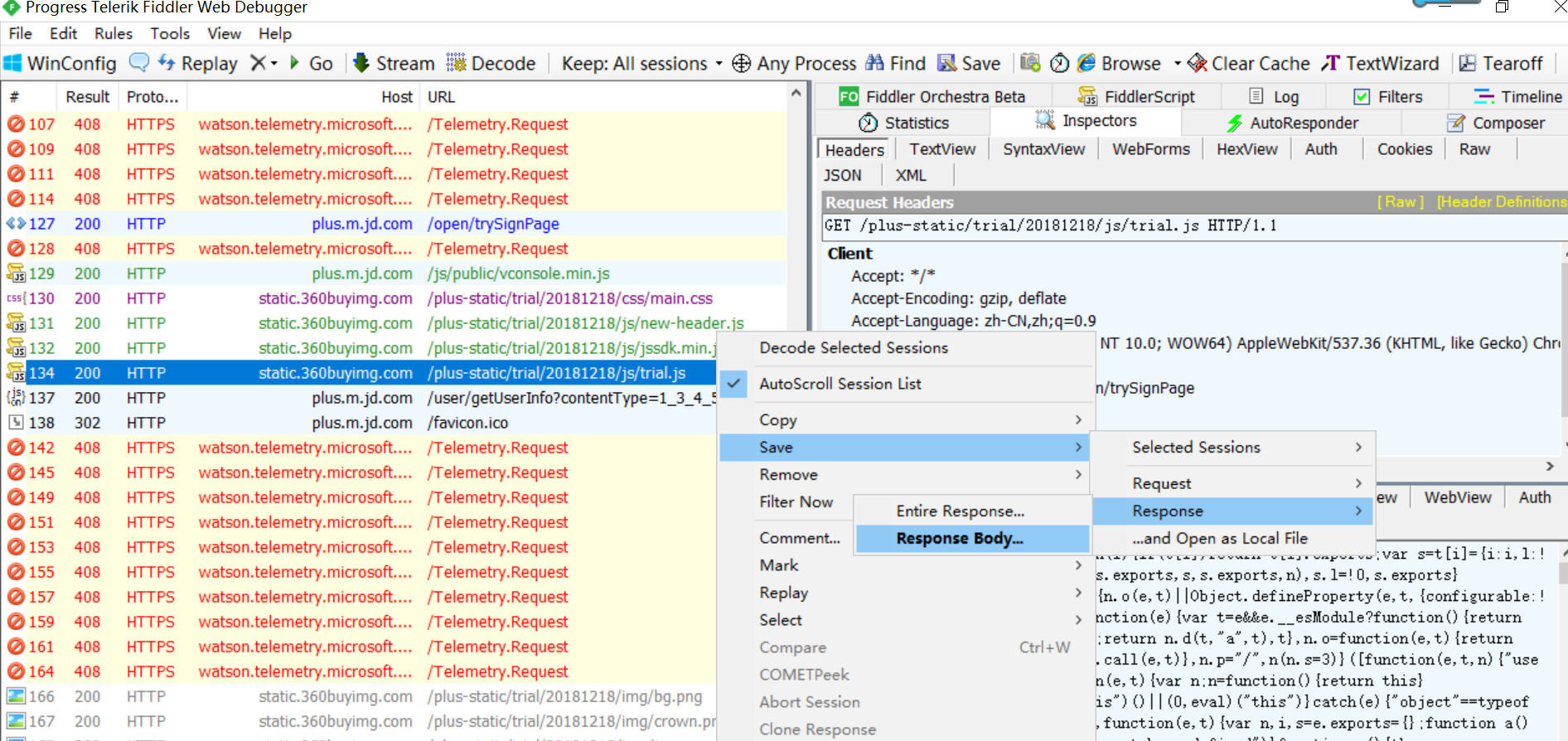This screenshot has width=1568, height=741.
Task: Switch to the HexView tab
Action: (x=1247, y=149)
